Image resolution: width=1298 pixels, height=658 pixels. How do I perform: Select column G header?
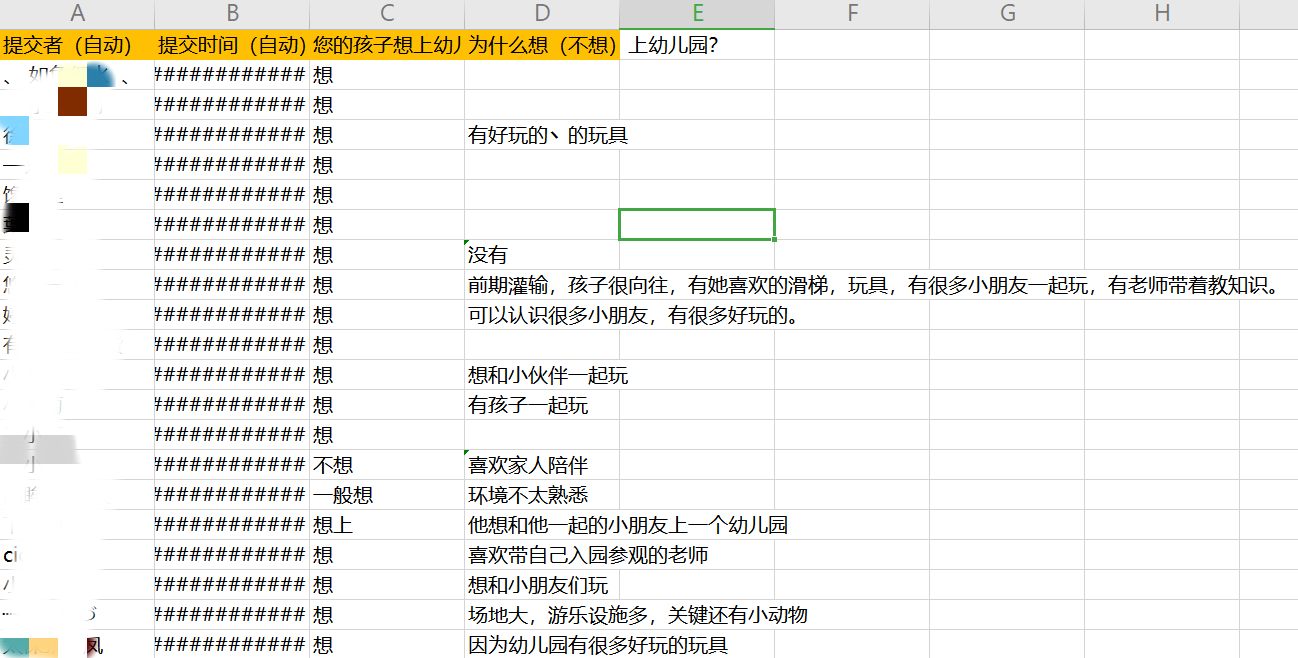(x=1007, y=14)
